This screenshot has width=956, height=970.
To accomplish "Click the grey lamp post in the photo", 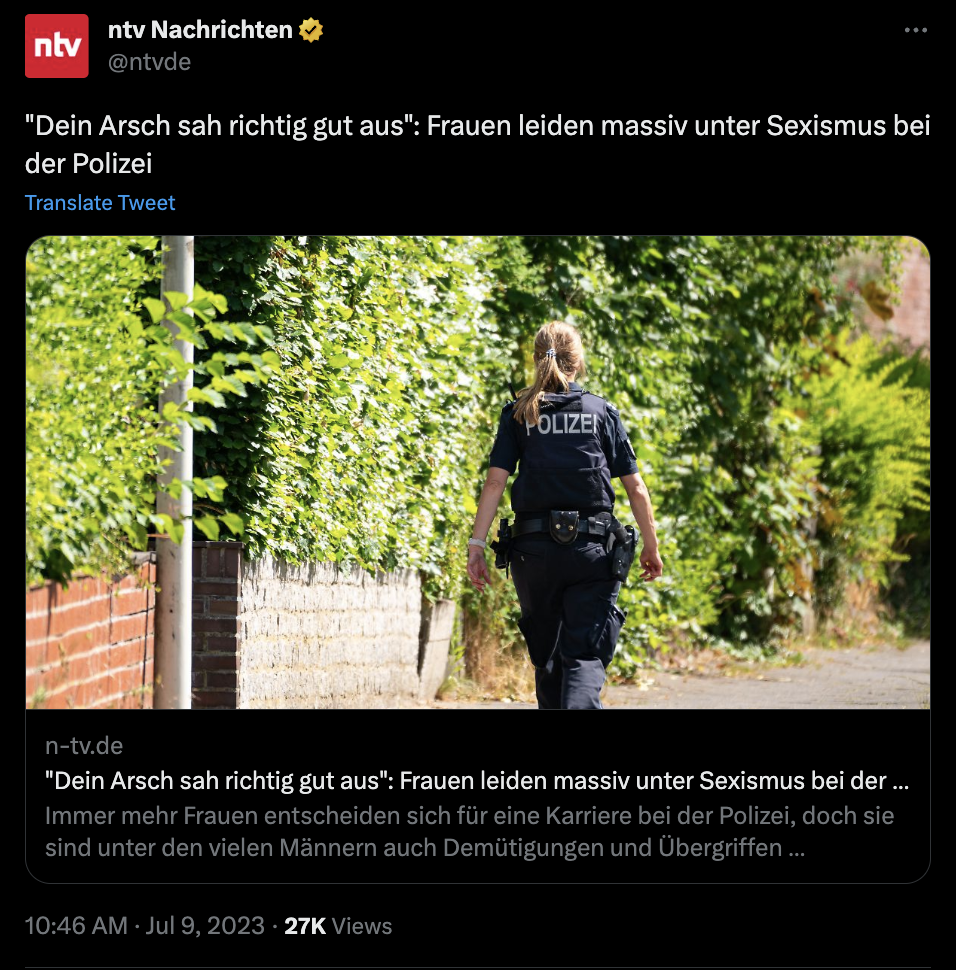I will click(174, 472).
